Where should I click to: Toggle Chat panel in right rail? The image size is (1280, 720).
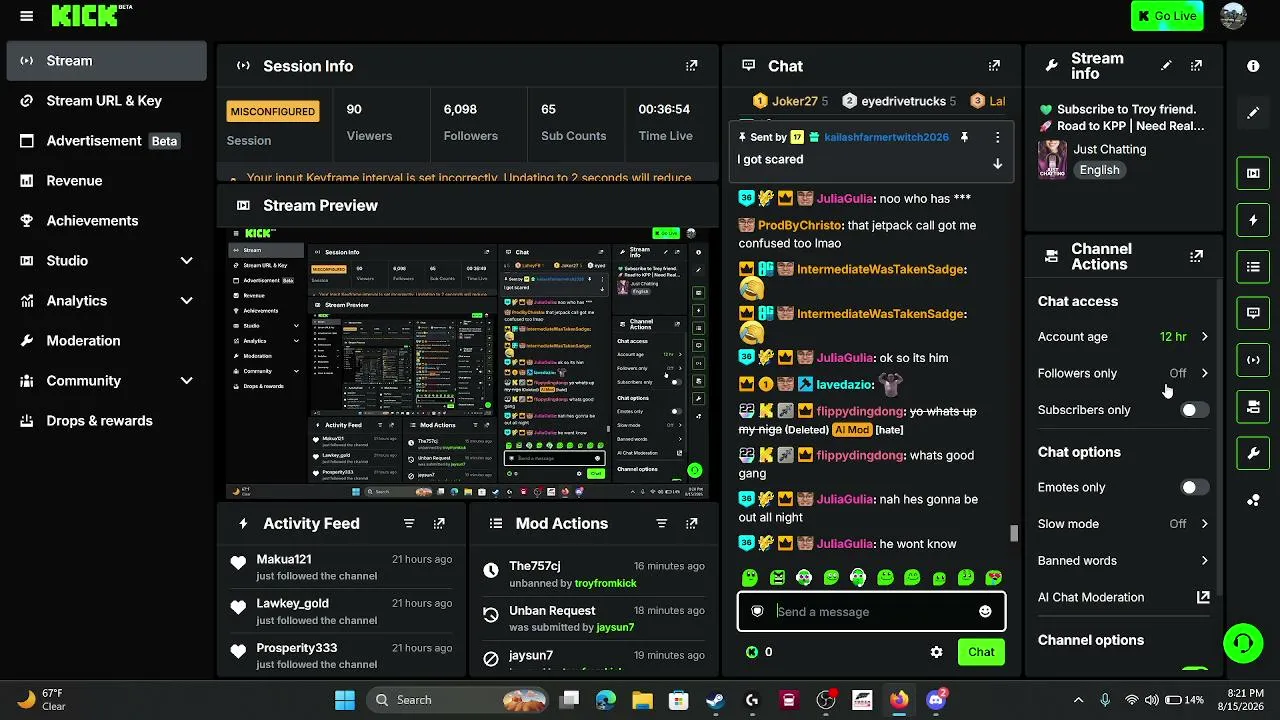pyautogui.click(x=1253, y=313)
